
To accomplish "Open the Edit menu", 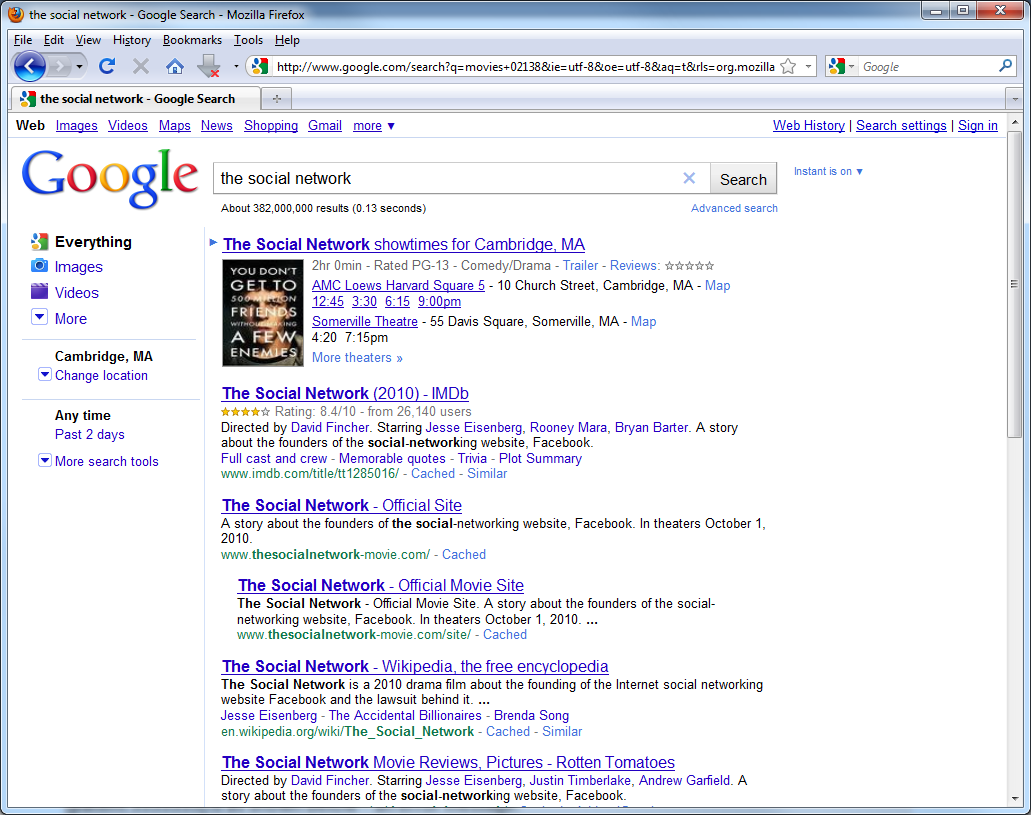I will coord(54,40).
